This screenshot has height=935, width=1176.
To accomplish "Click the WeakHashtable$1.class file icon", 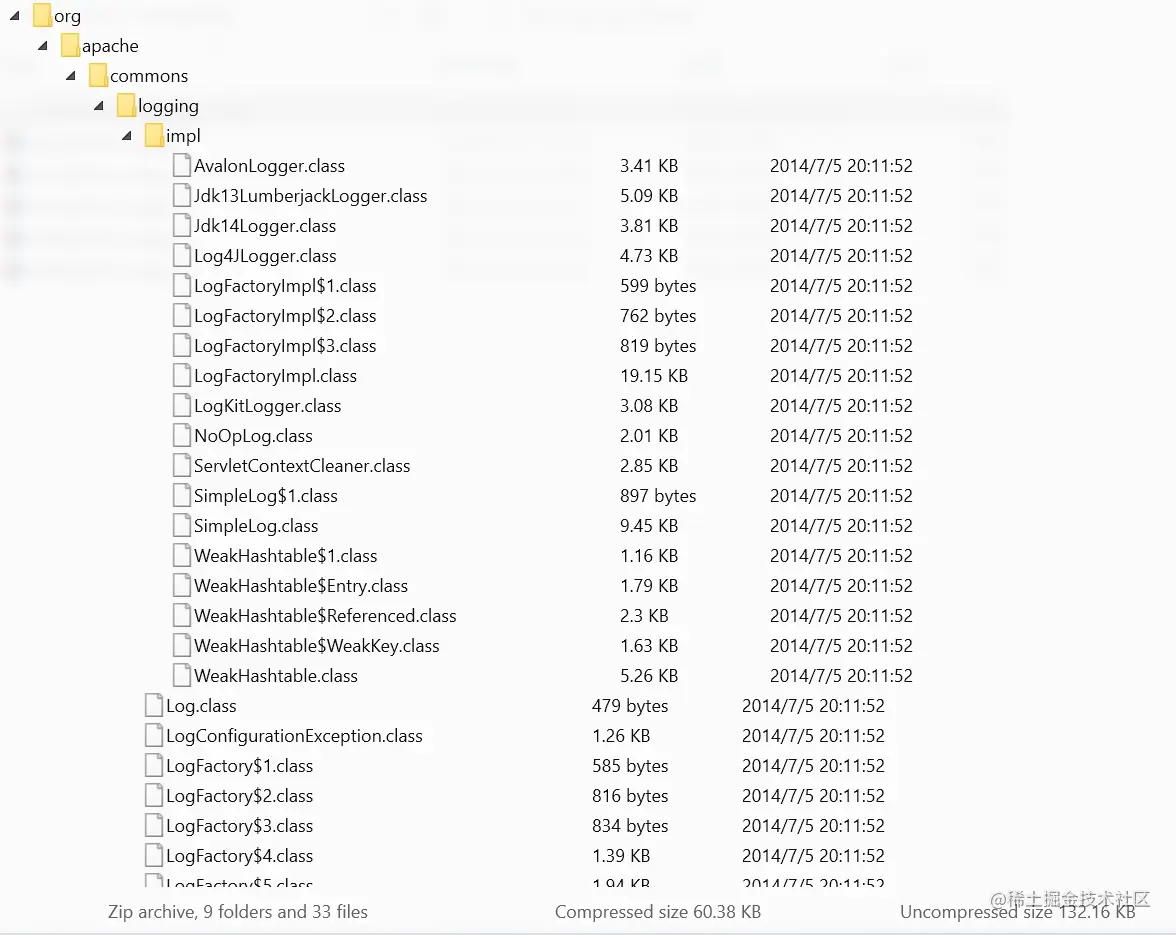I will coord(182,556).
